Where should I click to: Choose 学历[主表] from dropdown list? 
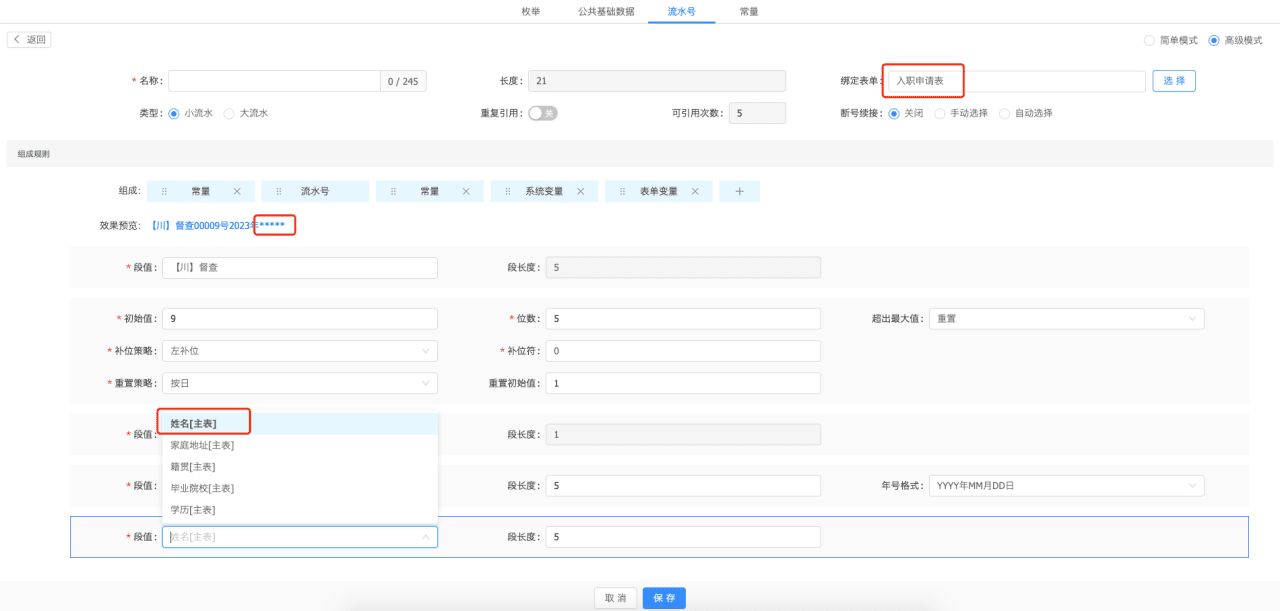[300, 510]
